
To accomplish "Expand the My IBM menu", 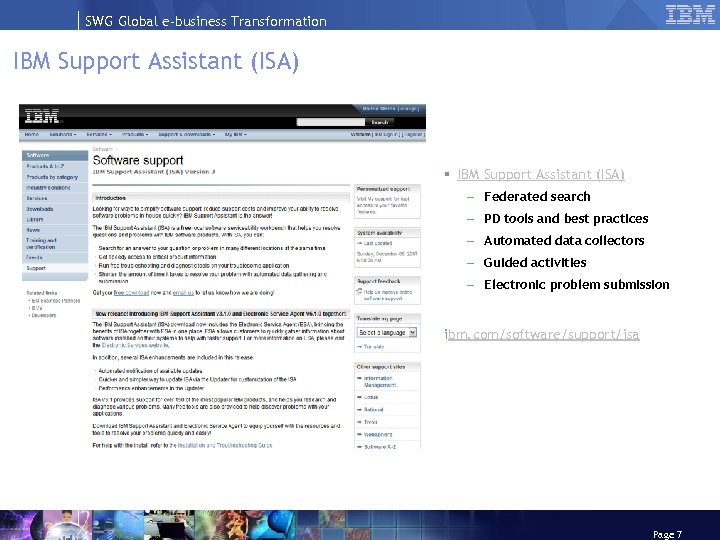I will 236,135.
